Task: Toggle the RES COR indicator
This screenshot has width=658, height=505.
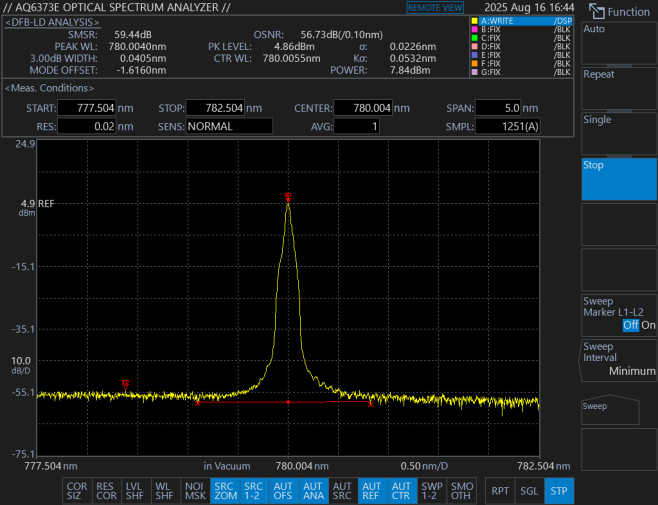Action: point(106,490)
